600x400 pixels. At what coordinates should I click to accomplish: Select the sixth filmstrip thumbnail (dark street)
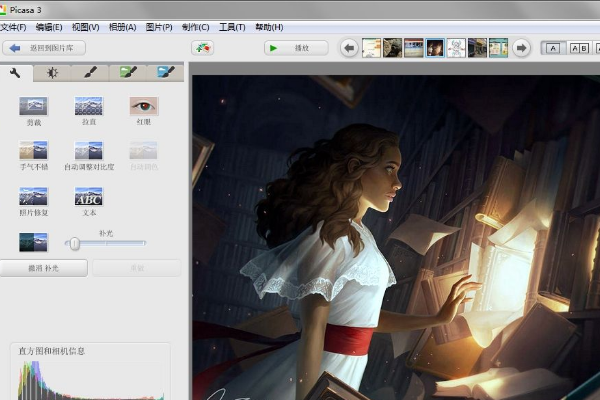(x=477, y=48)
